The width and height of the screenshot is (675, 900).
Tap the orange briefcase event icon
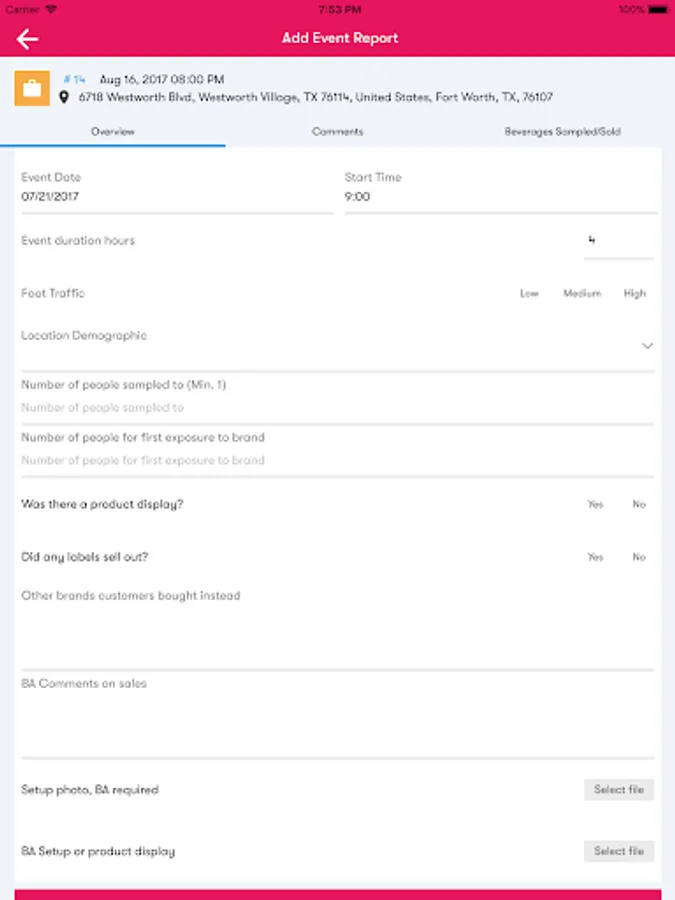(x=32, y=88)
